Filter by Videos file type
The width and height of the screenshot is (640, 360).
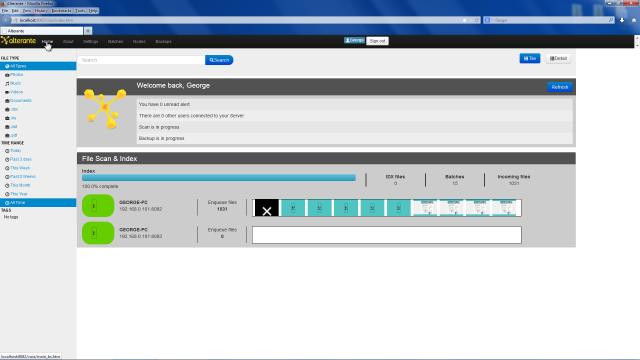[x=16, y=92]
